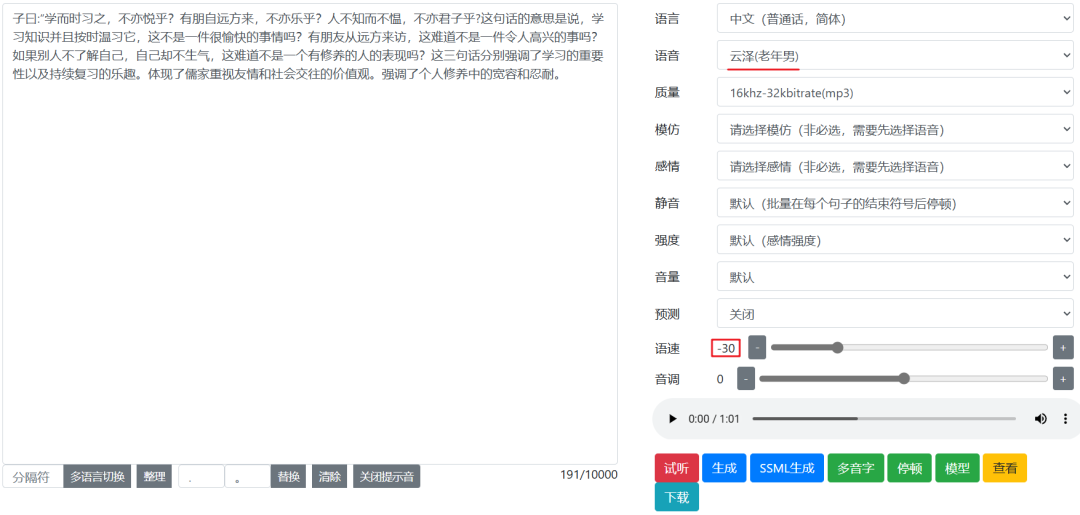Expand the 感情 emotion dropdown
This screenshot has width=1080, height=515.
(894, 166)
